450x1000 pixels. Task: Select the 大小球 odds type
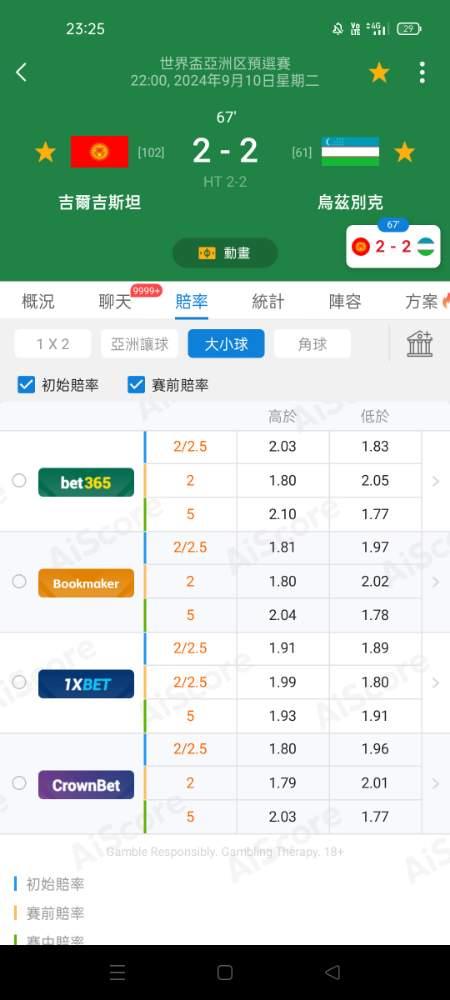coord(226,344)
